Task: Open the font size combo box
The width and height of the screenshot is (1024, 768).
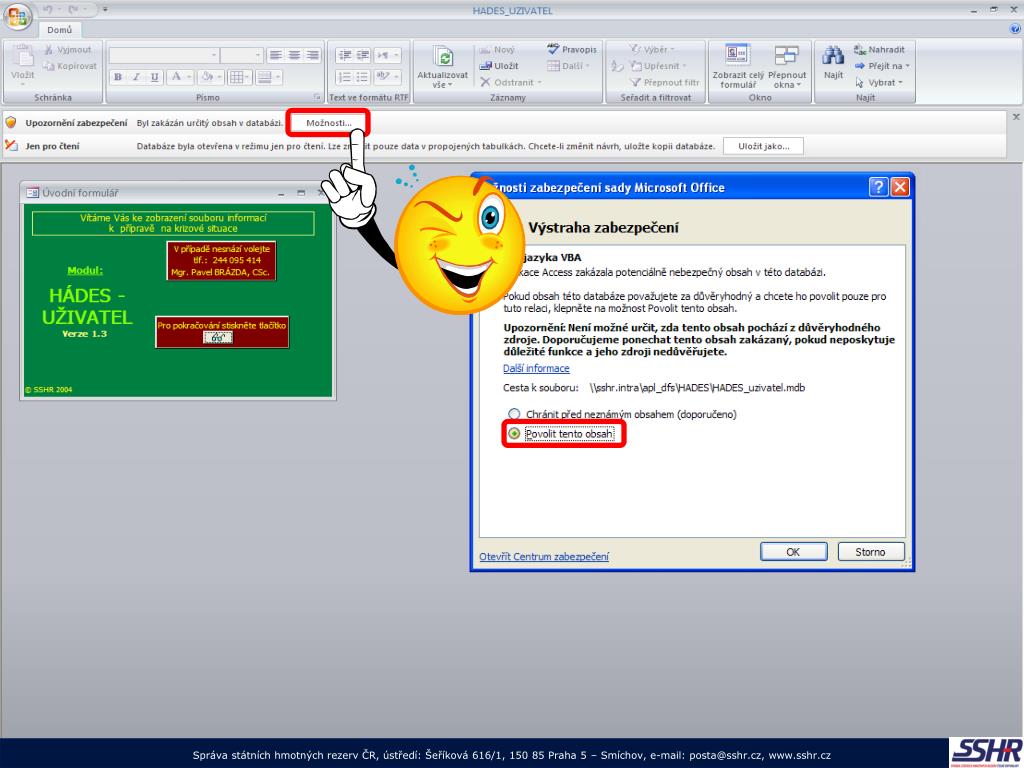Action: [x=241, y=56]
